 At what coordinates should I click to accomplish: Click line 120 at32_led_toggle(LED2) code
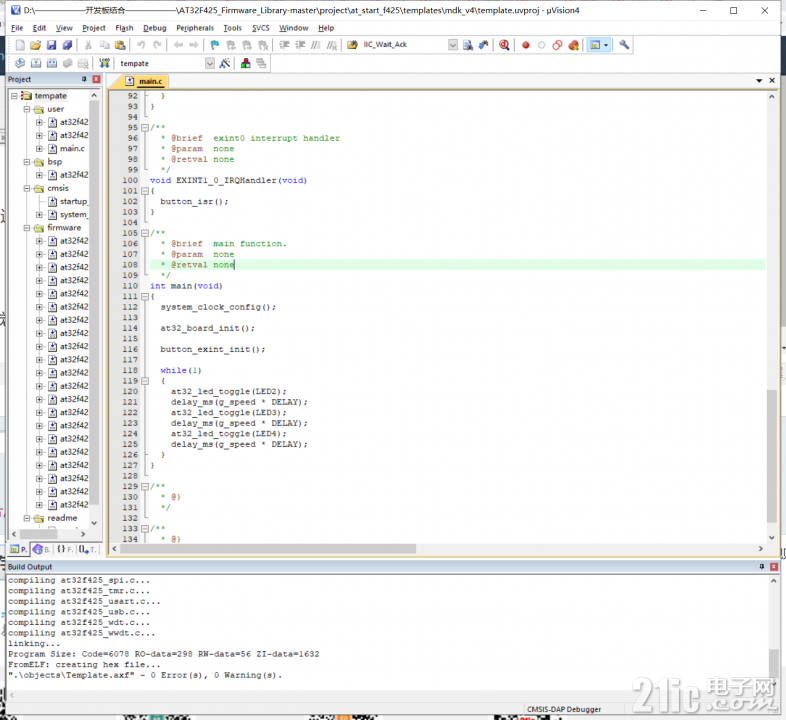(229, 392)
